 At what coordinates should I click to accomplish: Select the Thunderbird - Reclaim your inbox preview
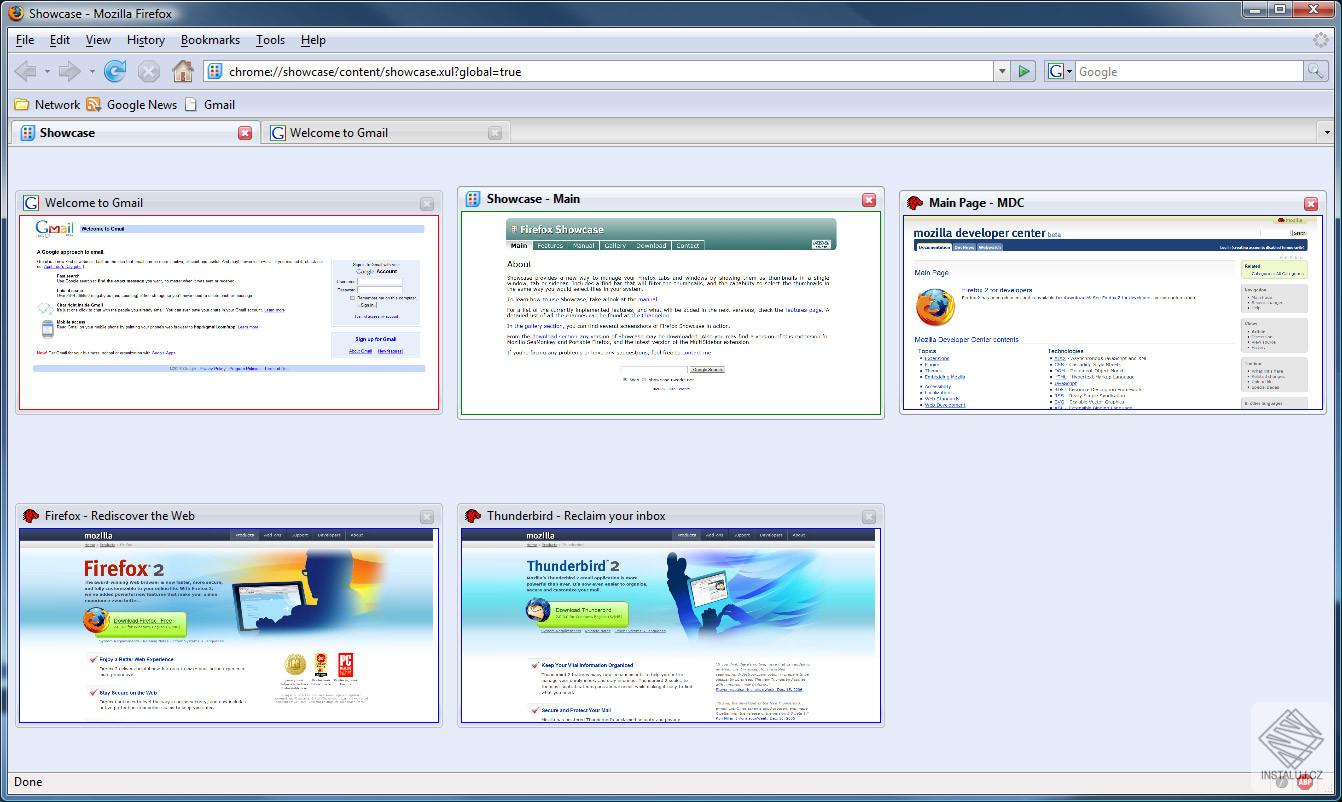click(671, 625)
